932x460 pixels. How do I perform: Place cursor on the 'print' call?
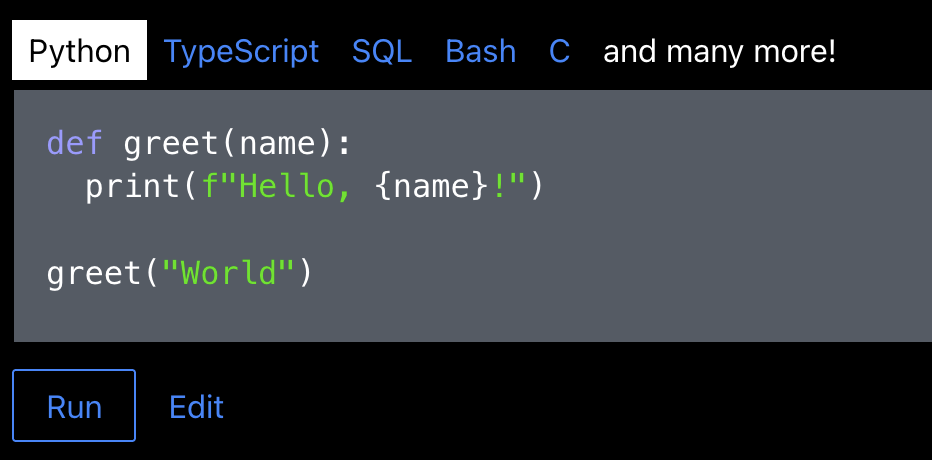[x=133, y=187]
